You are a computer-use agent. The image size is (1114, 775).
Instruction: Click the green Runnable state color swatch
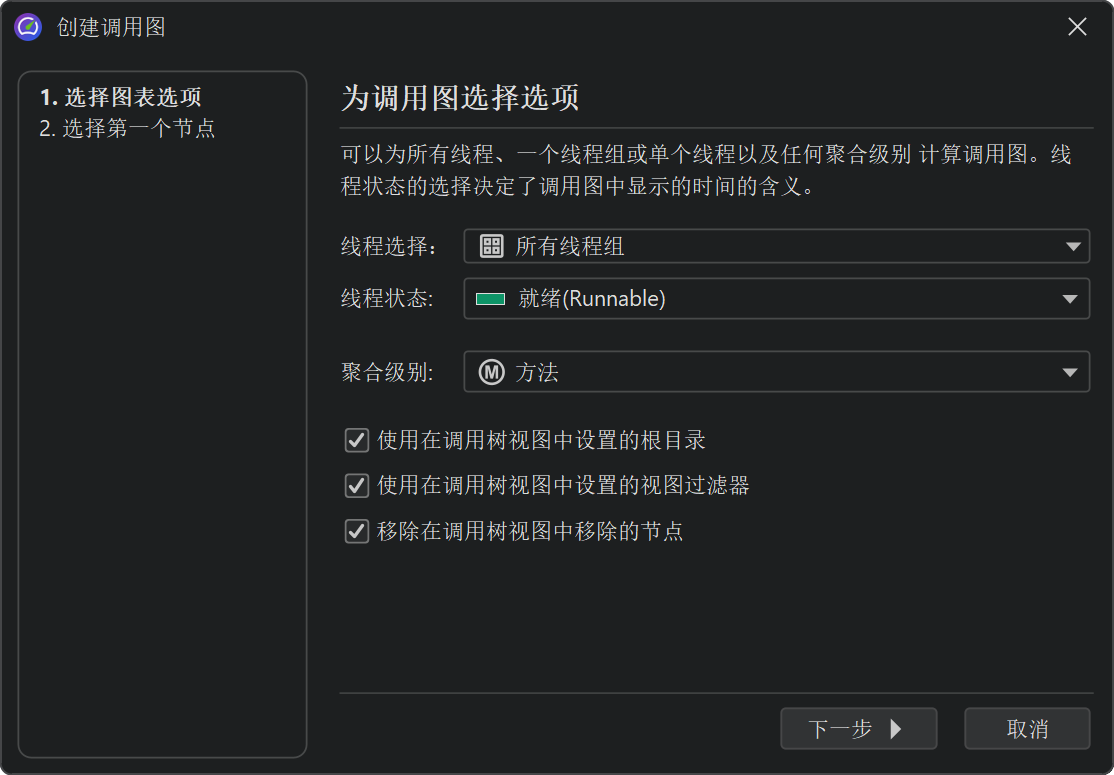pyautogui.click(x=490, y=299)
